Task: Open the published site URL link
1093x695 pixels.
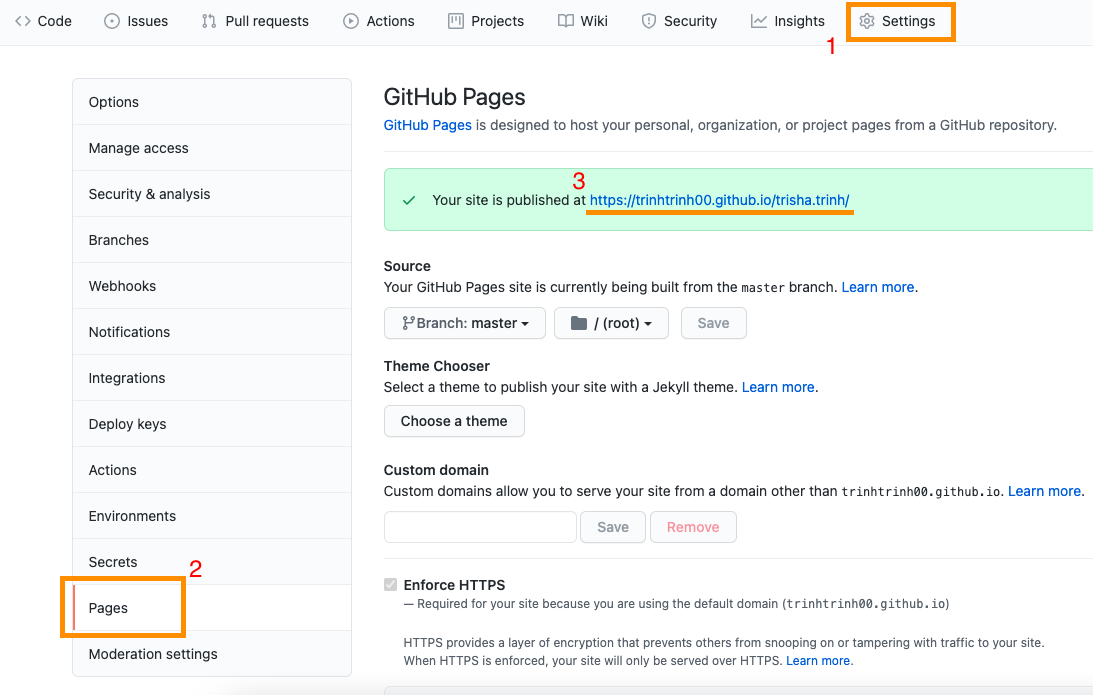Action: pyautogui.click(x=719, y=200)
